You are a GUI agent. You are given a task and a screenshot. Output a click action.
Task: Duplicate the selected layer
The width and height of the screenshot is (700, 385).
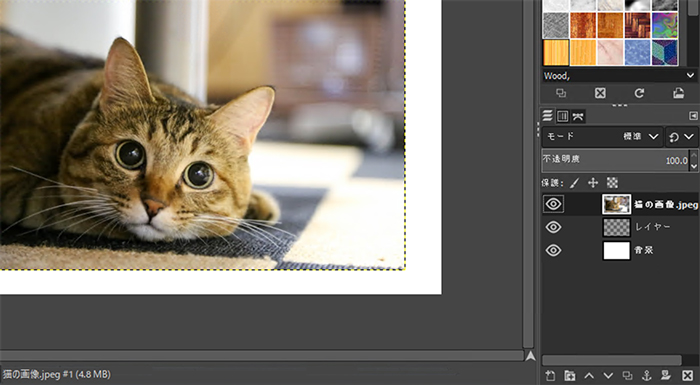point(628,376)
